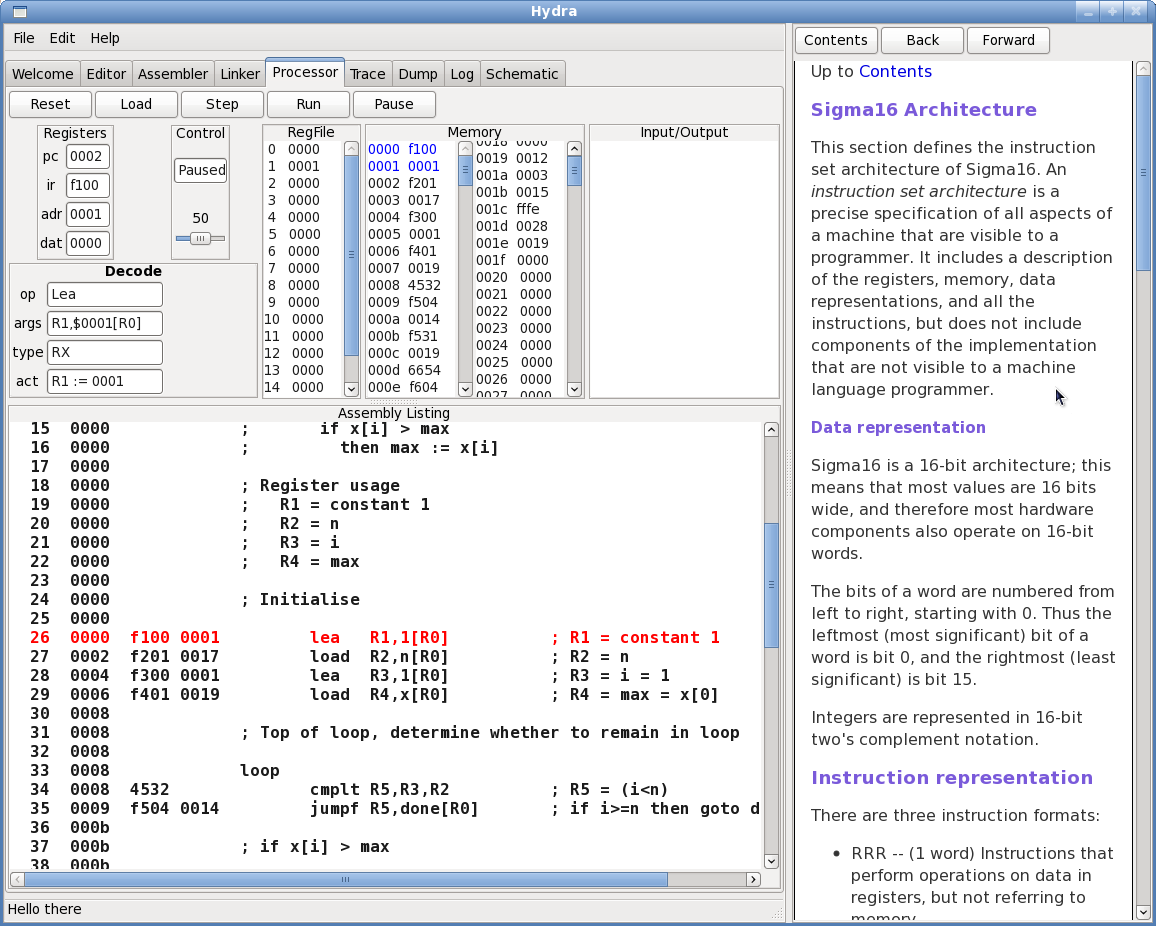1156x926 pixels.
Task: Select highlighted listing line 26 lea R1,1[R0]
Action: point(386,638)
